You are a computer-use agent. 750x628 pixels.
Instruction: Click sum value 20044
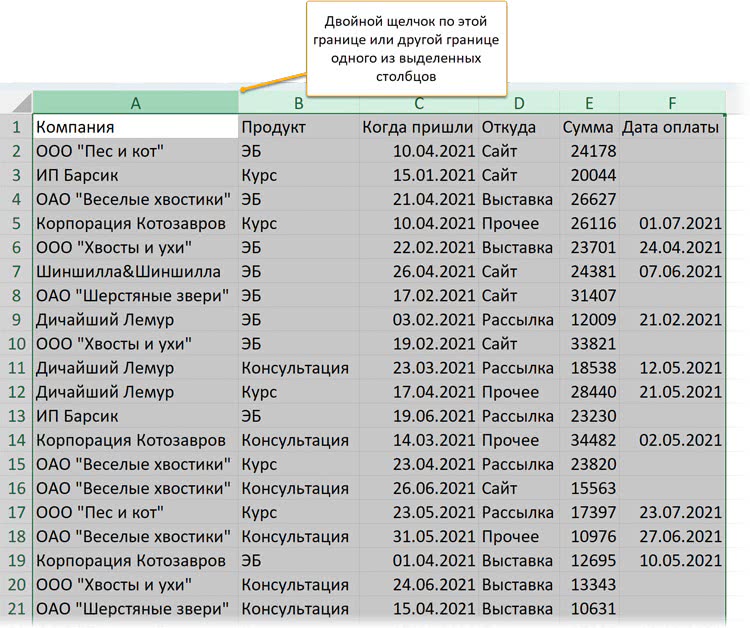pyautogui.click(x=589, y=175)
